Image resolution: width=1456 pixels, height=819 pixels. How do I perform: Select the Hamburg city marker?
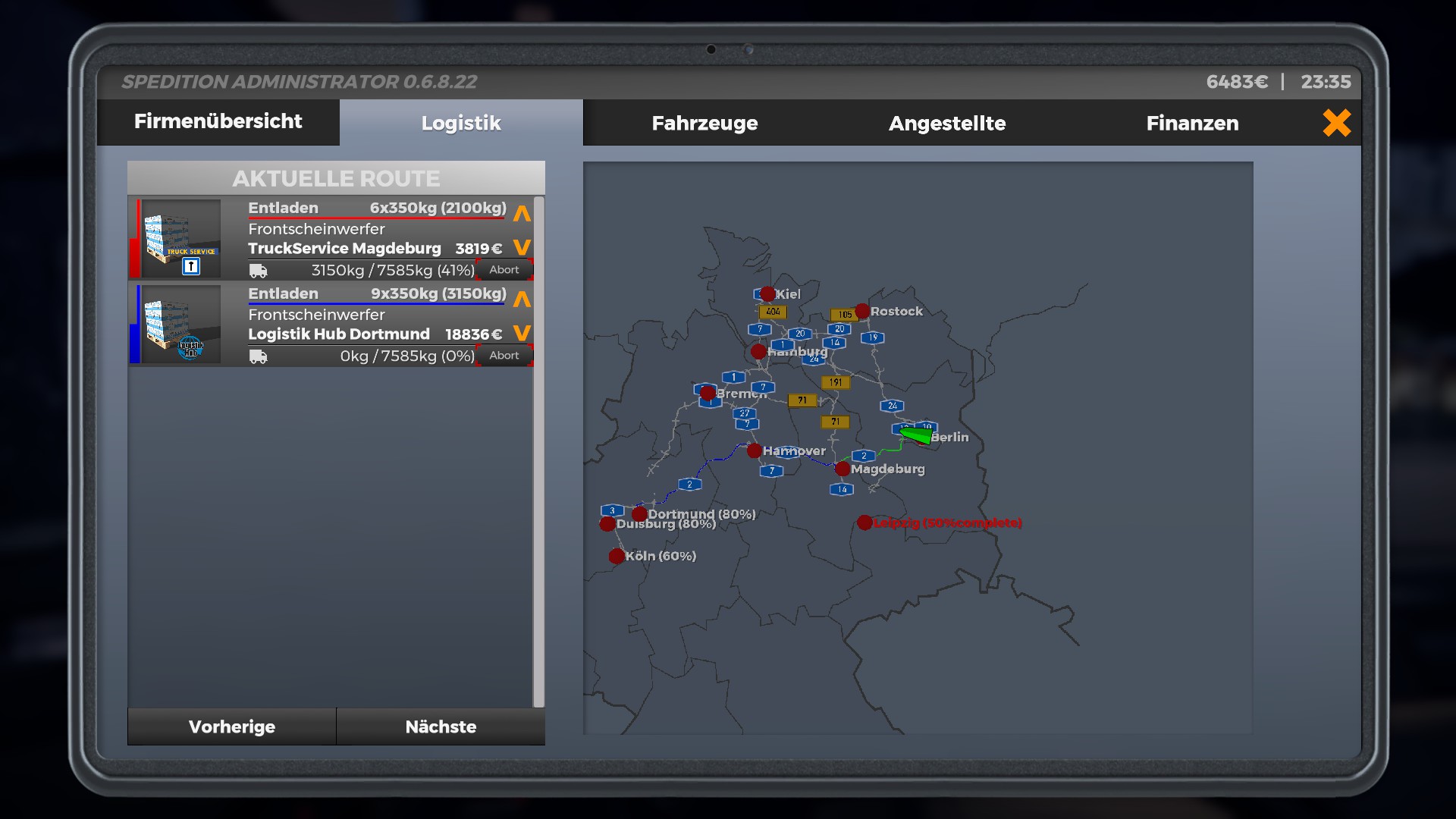coord(758,351)
